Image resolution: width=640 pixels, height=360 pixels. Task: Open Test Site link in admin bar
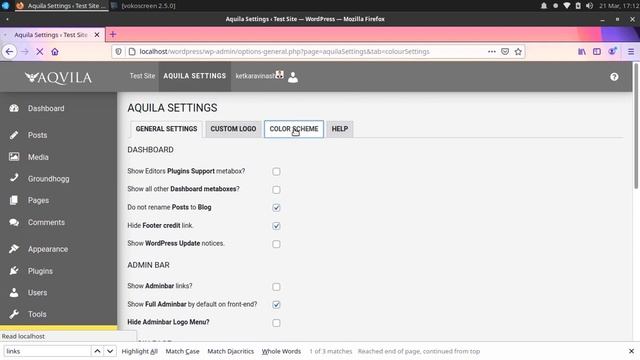(142, 76)
